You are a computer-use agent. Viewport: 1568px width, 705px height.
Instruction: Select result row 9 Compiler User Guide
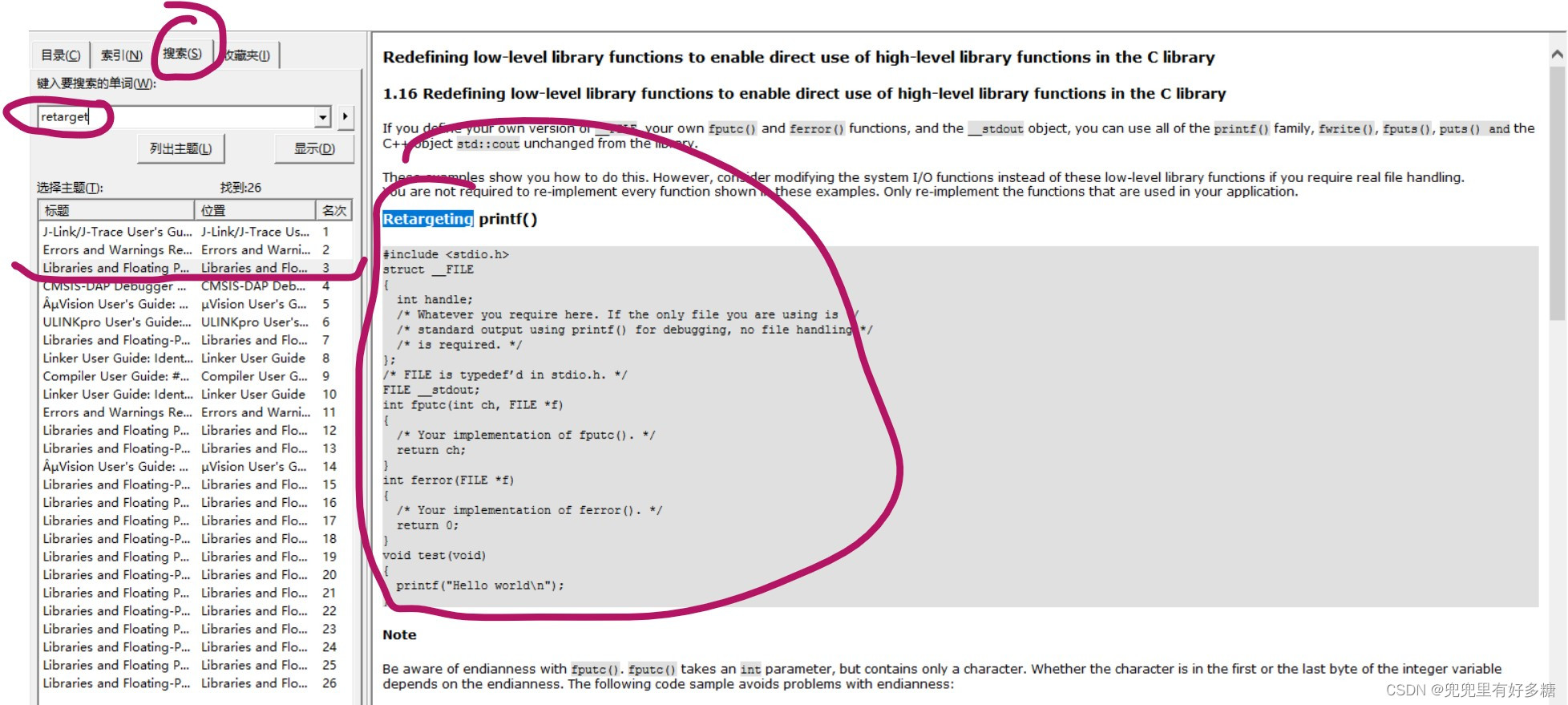(x=195, y=376)
